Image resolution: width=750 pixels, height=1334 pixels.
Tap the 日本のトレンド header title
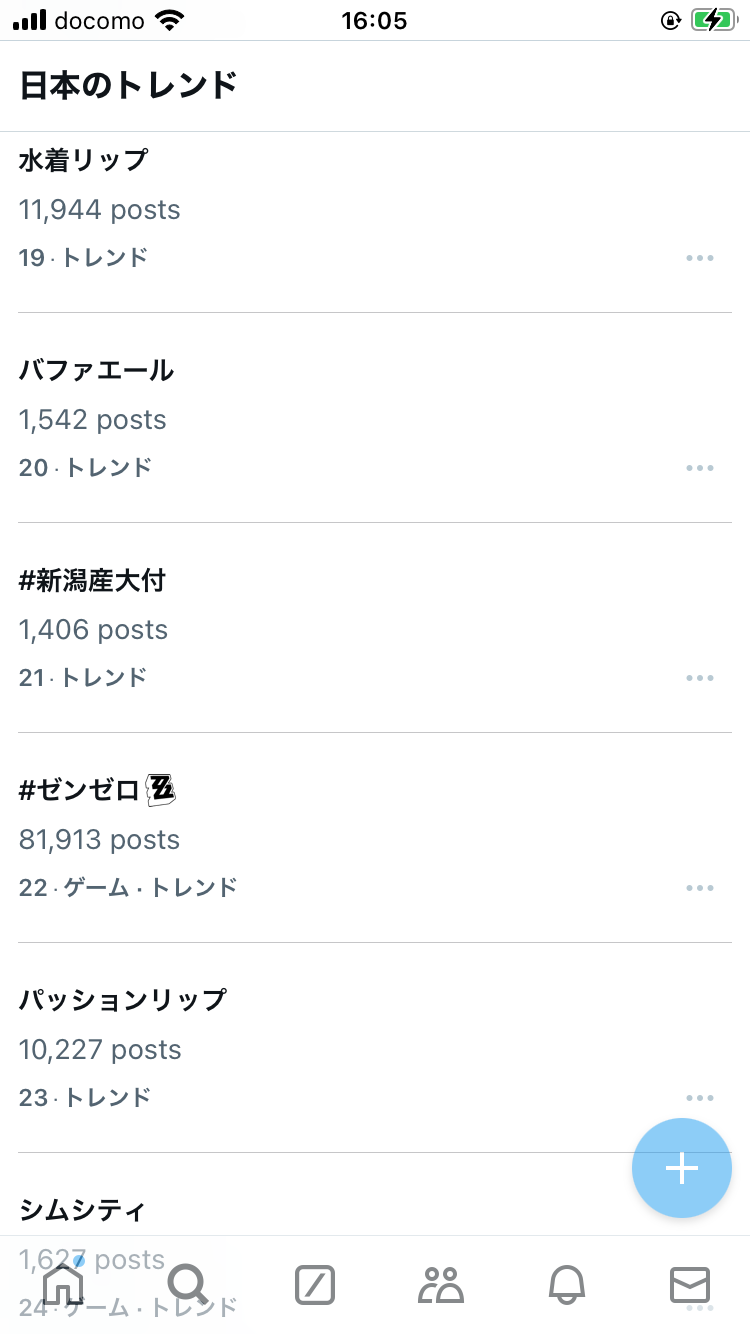(x=128, y=86)
